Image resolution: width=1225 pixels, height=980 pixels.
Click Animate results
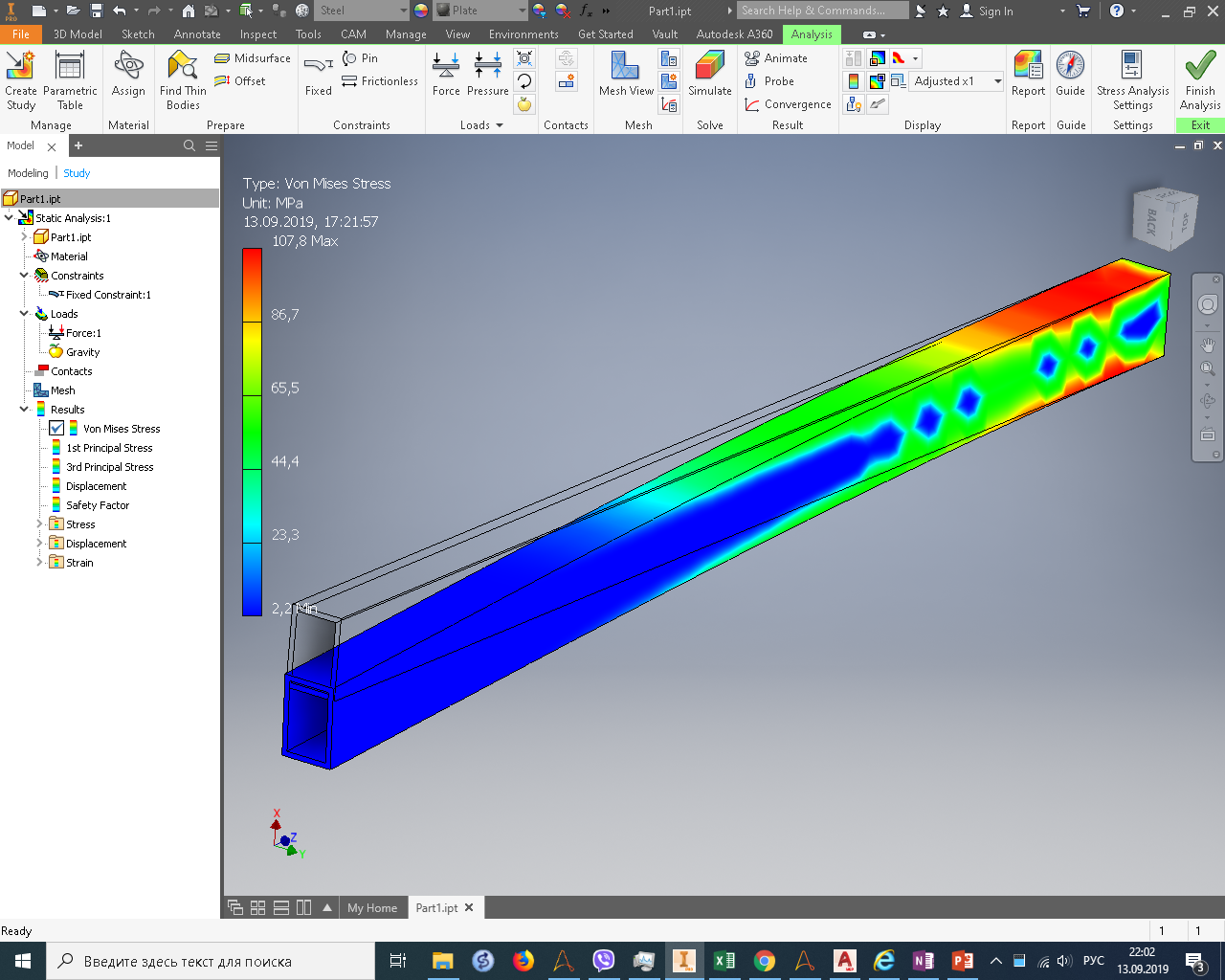tap(776, 58)
